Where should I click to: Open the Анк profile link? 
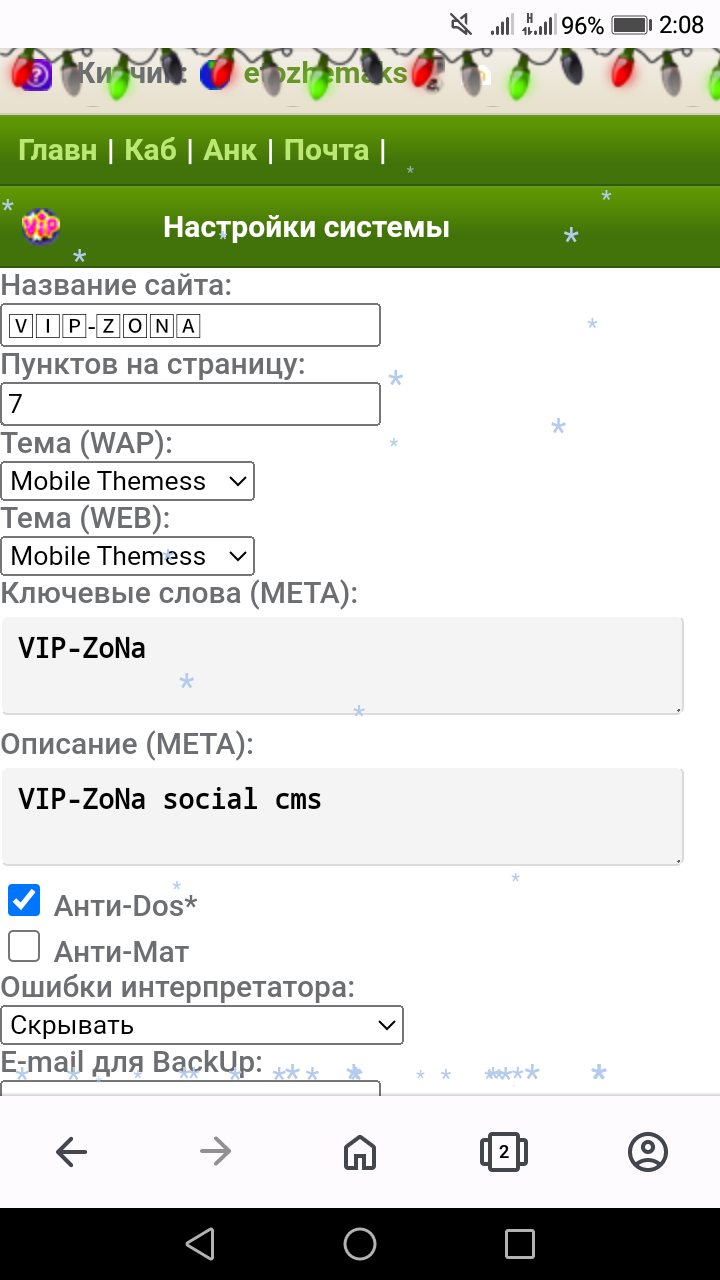tap(230, 150)
